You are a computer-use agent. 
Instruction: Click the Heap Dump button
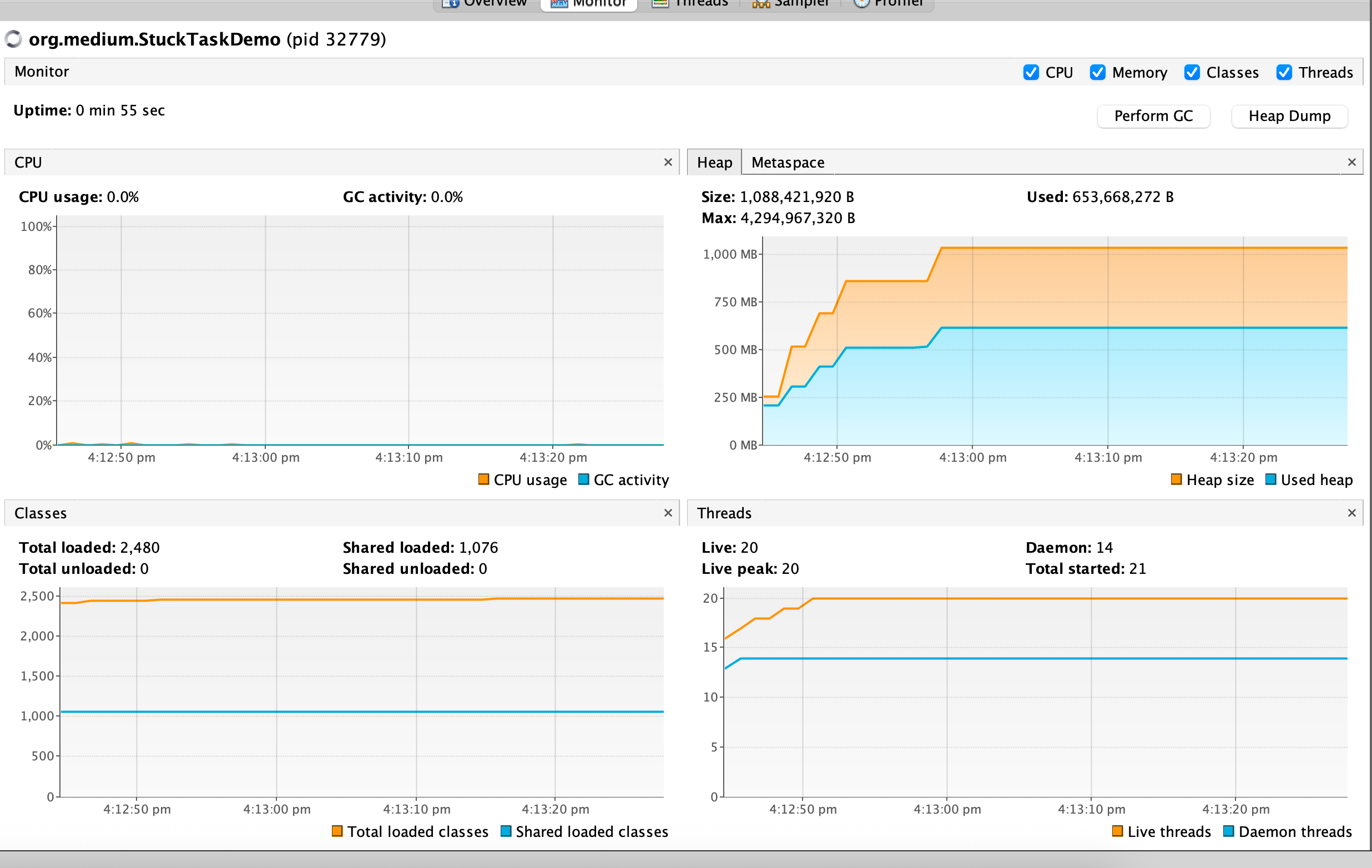(1289, 116)
